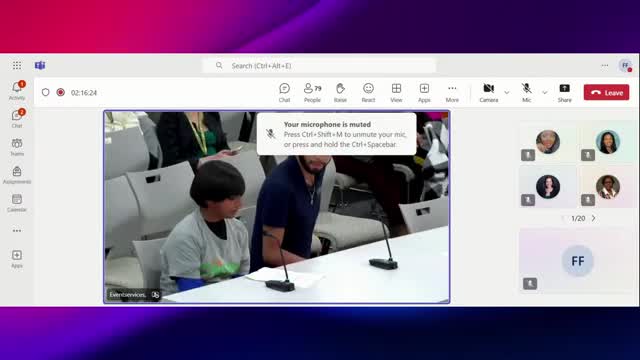Click the recording indicator icon
This screenshot has height=360, width=640.
pyautogui.click(x=60, y=93)
